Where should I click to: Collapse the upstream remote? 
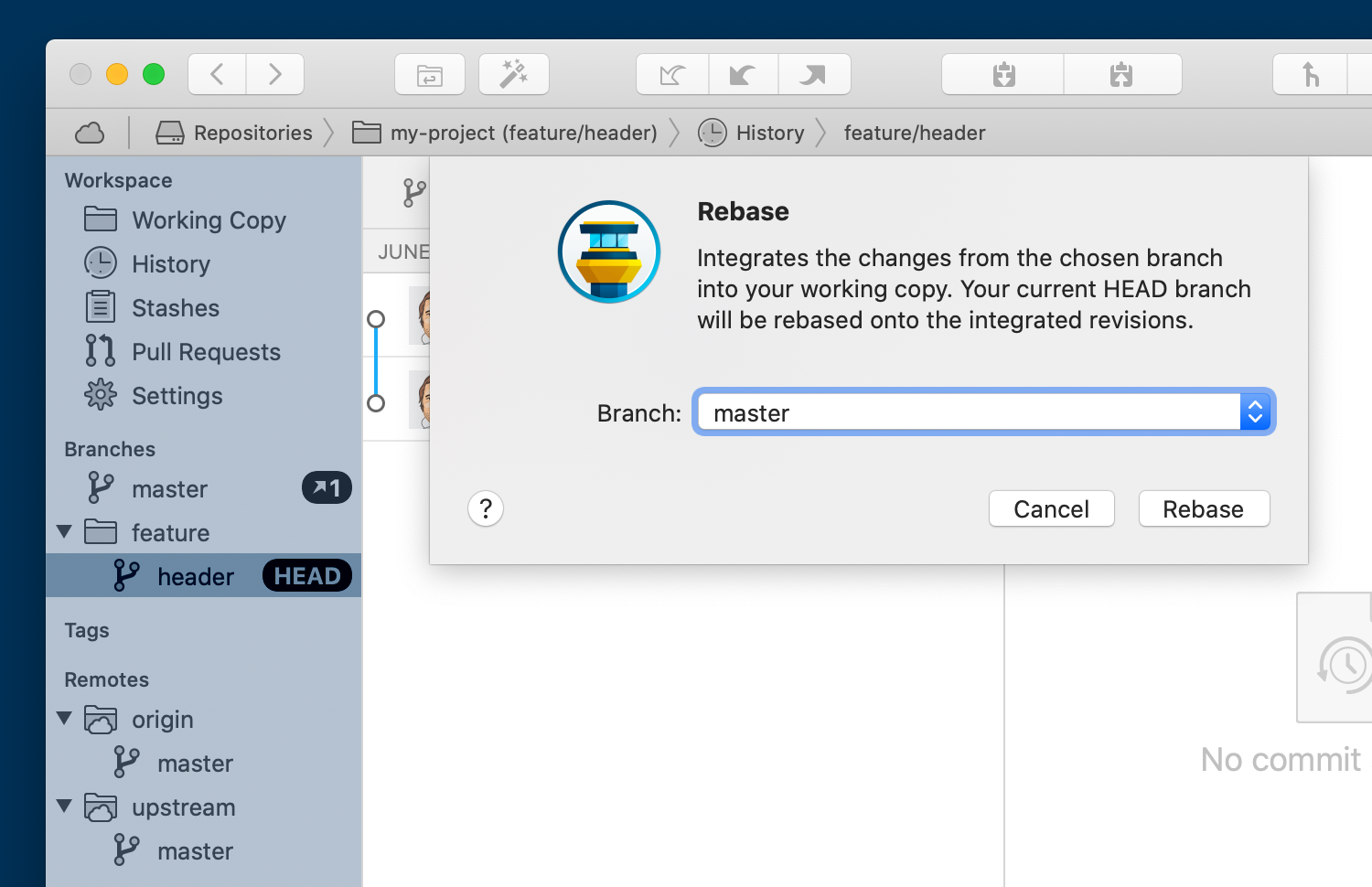(64, 807)
